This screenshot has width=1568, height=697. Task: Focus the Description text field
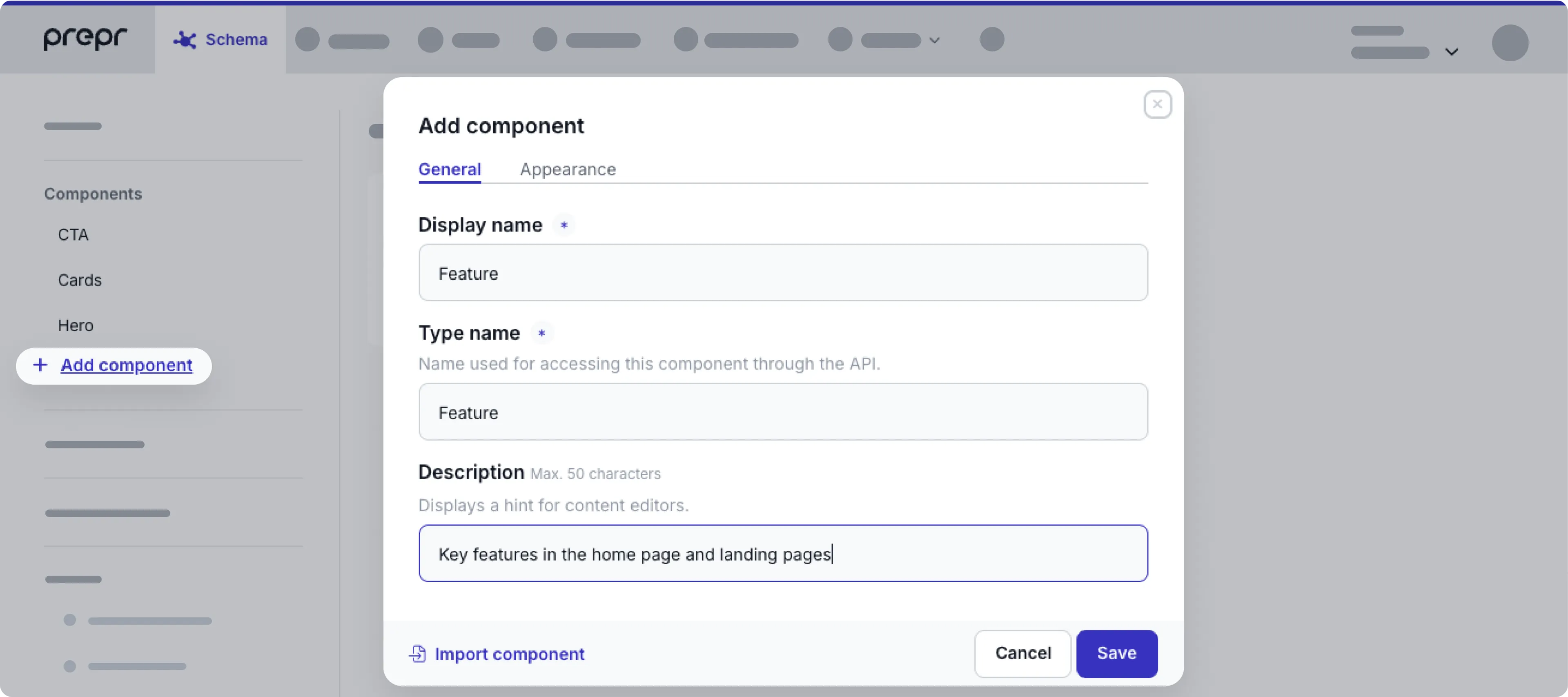pos(783,553)
